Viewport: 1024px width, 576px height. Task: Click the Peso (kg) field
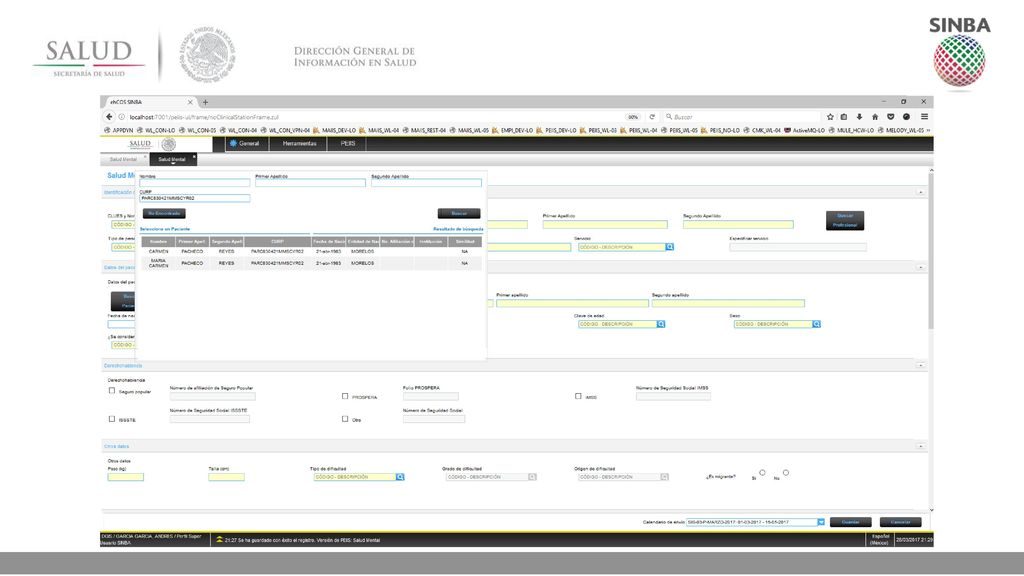(125, 477)
